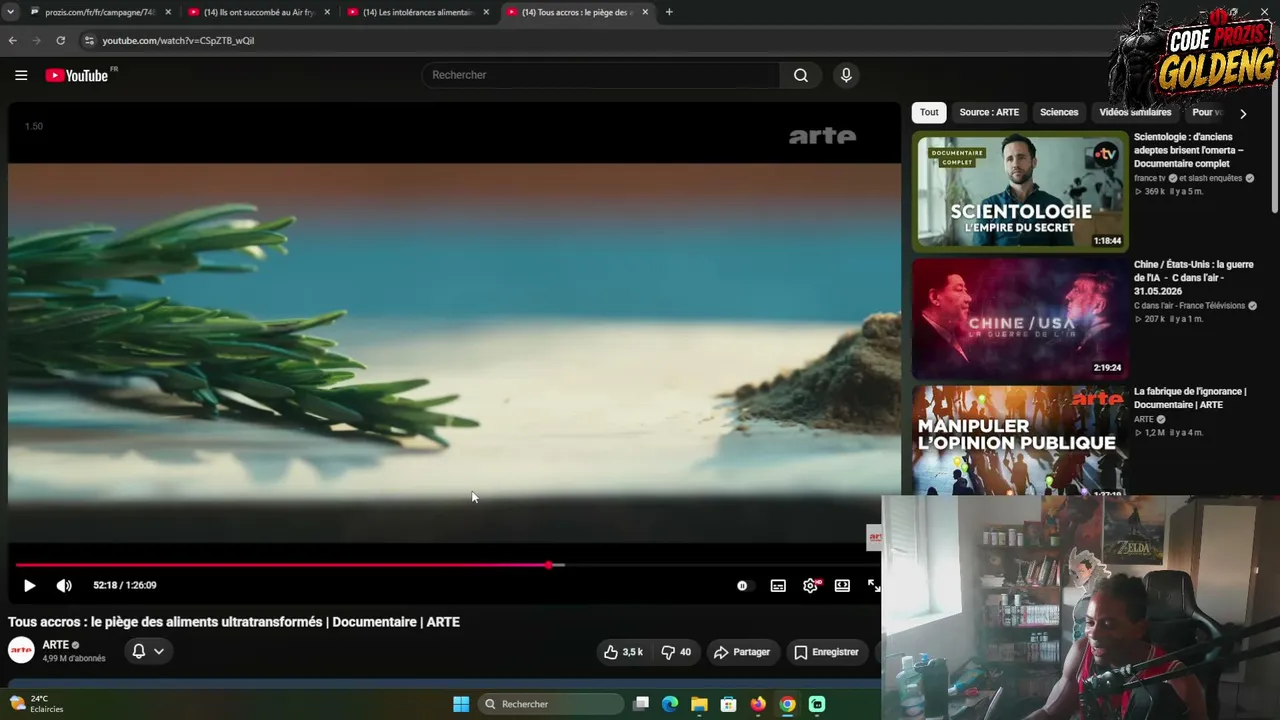Enter fullscreen mode
The width and height of the screenshot is (1280, 720).
(x=873, y=585)
